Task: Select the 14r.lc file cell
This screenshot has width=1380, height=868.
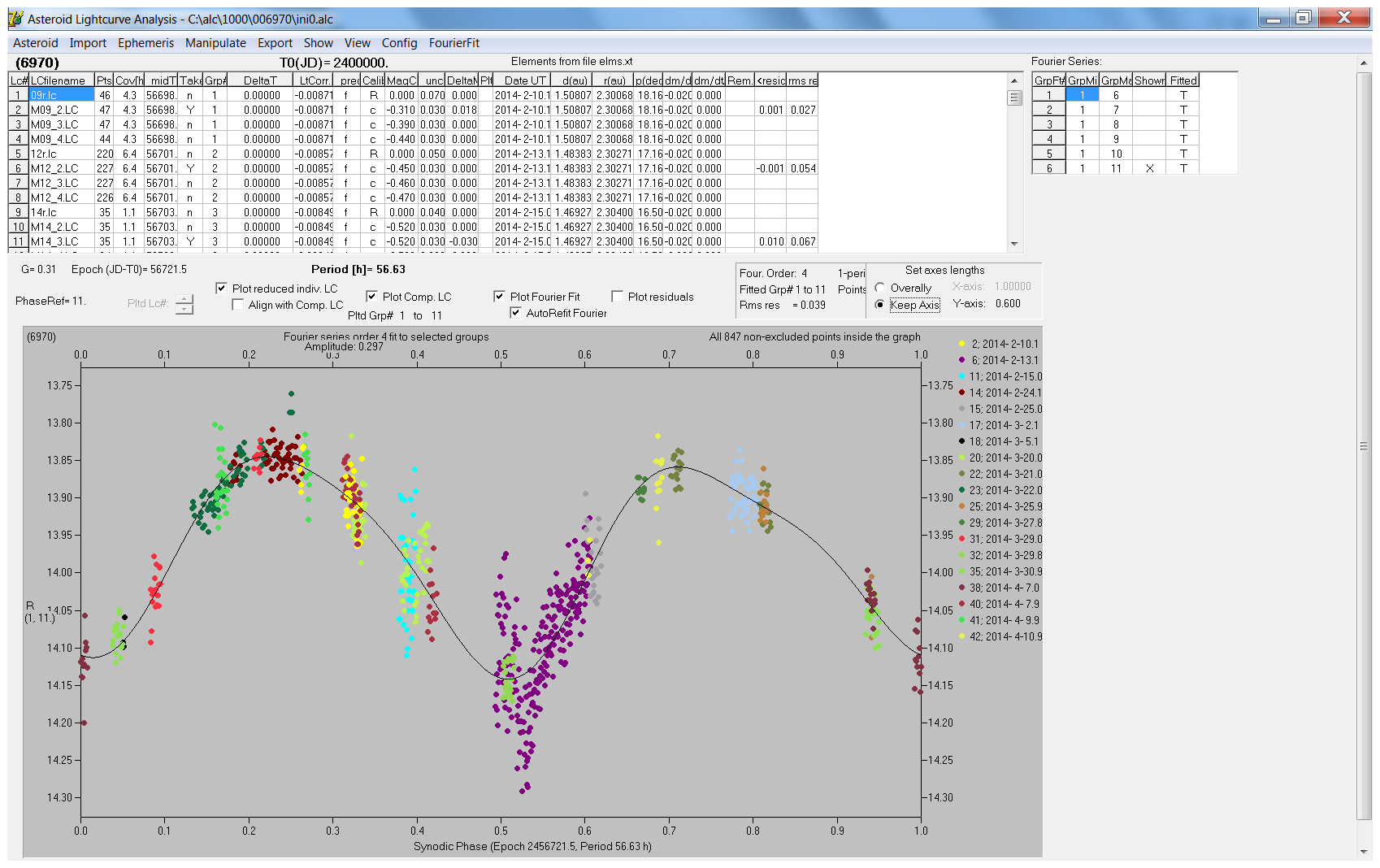Action: tap(61, 212)
